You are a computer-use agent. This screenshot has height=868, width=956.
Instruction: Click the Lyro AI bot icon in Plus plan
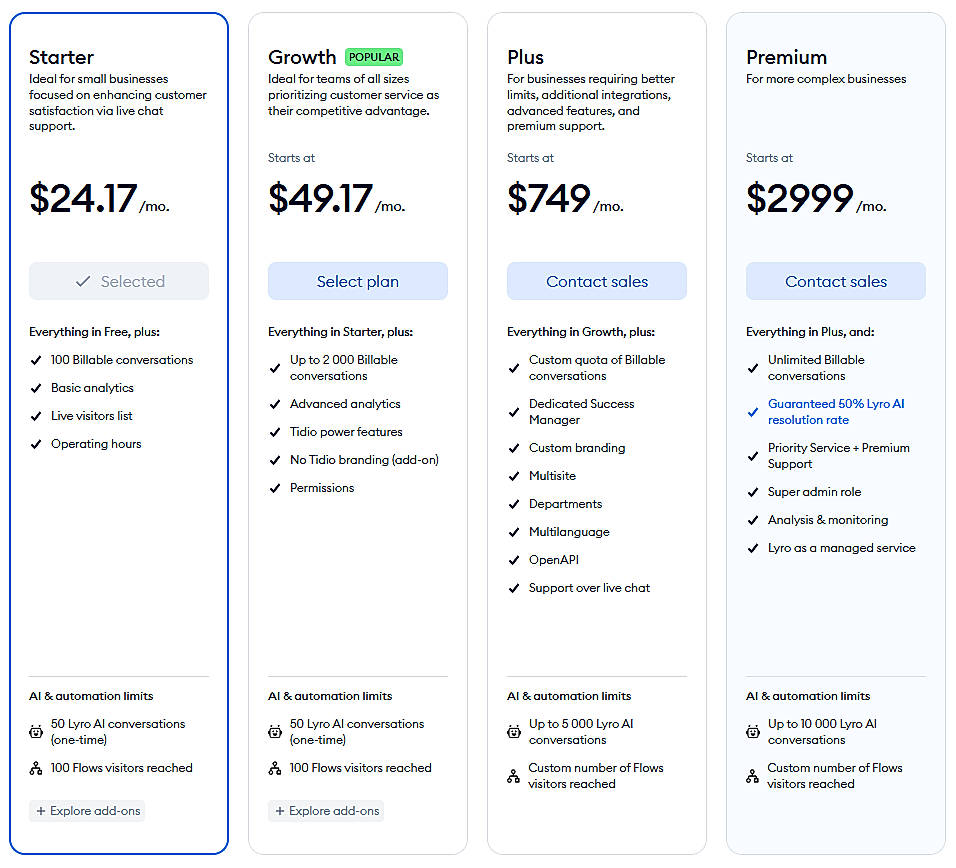click(513, 732)
